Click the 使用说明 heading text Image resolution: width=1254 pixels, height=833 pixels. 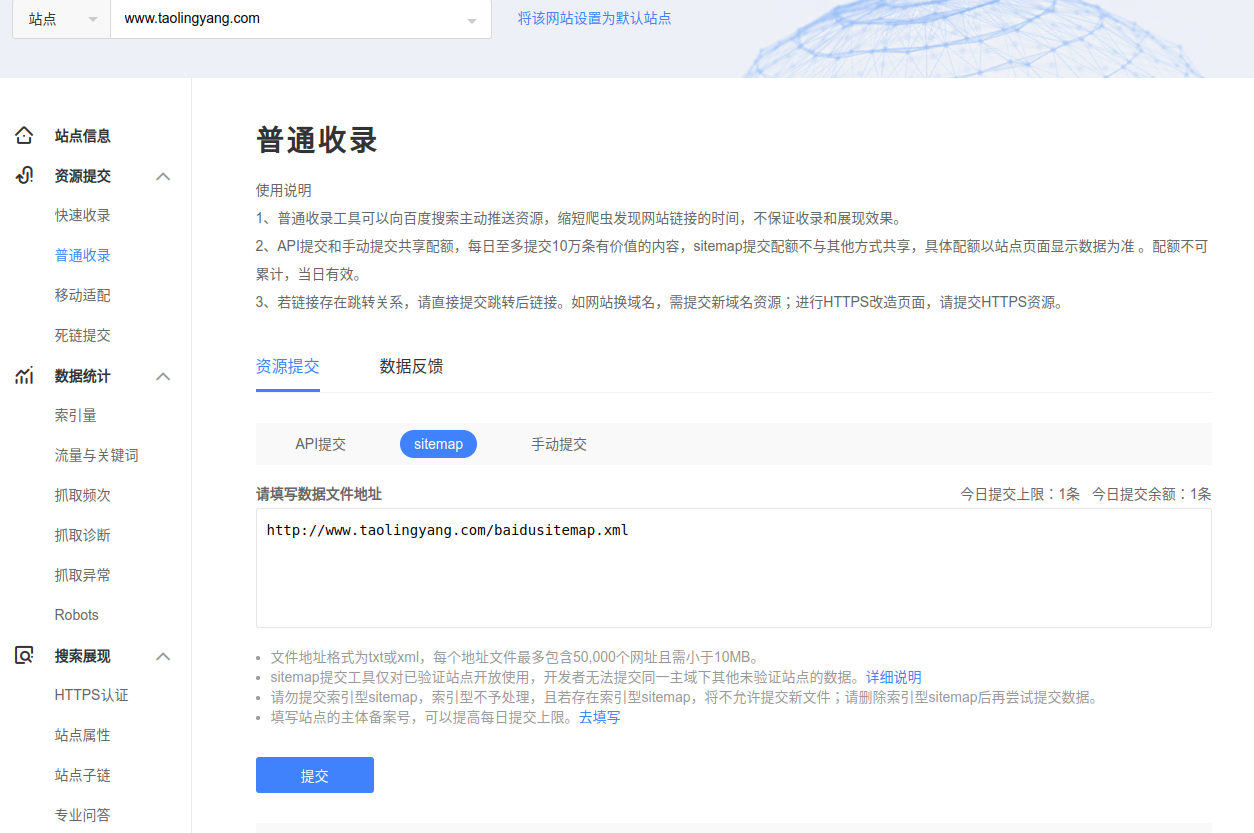point(284,190)
